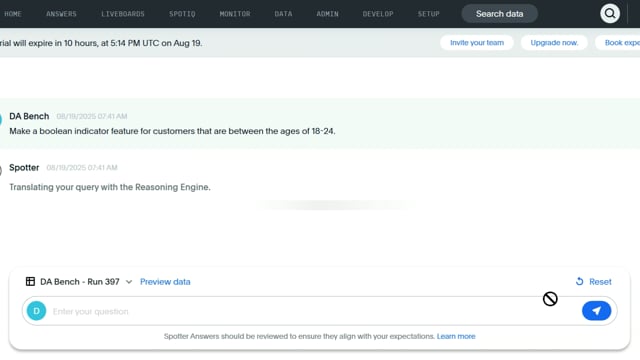Click the Search data button
The image size is (640, 360).
coord(499,14)
